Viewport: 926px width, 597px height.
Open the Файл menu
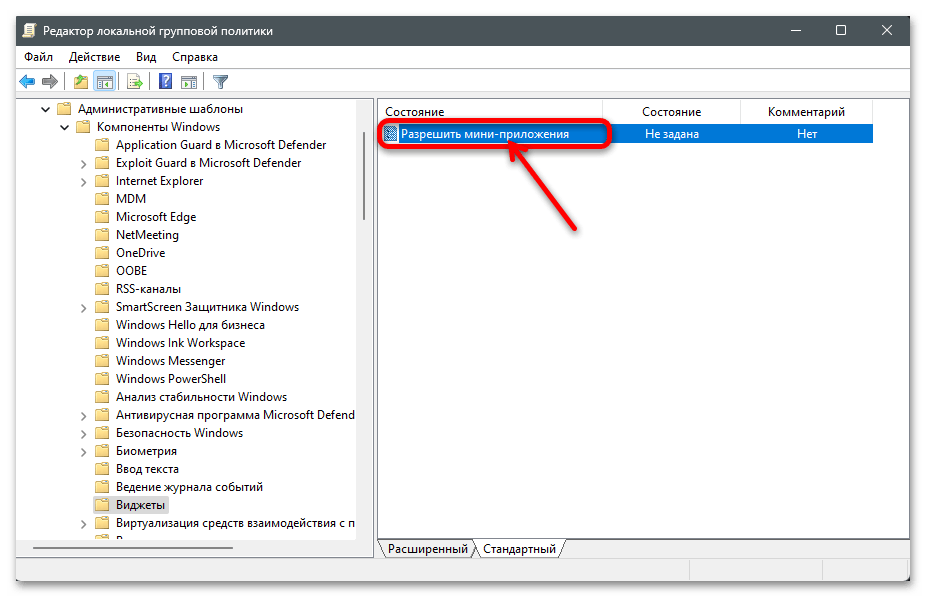click(38, 57)
